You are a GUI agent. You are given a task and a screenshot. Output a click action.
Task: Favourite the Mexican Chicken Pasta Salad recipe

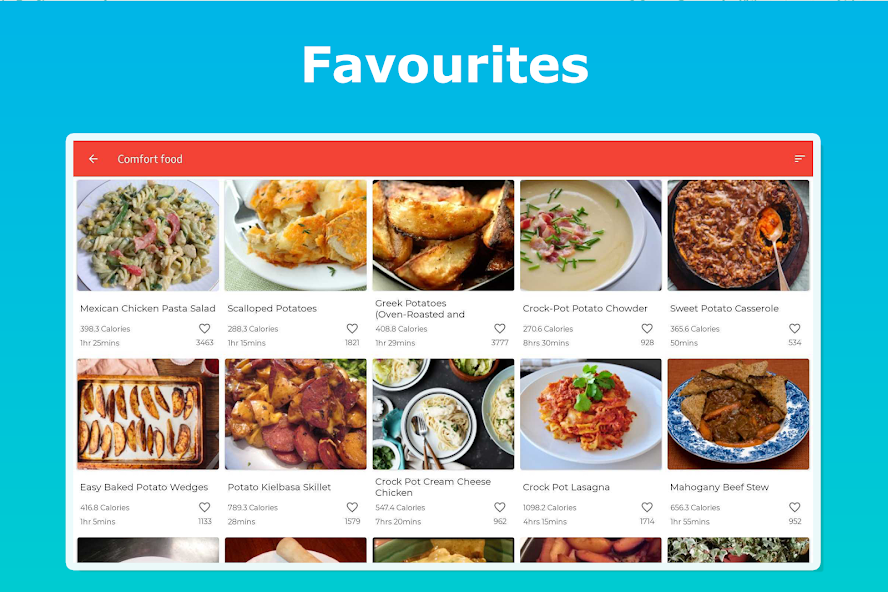pyautogui.click(x=204, y=329)
